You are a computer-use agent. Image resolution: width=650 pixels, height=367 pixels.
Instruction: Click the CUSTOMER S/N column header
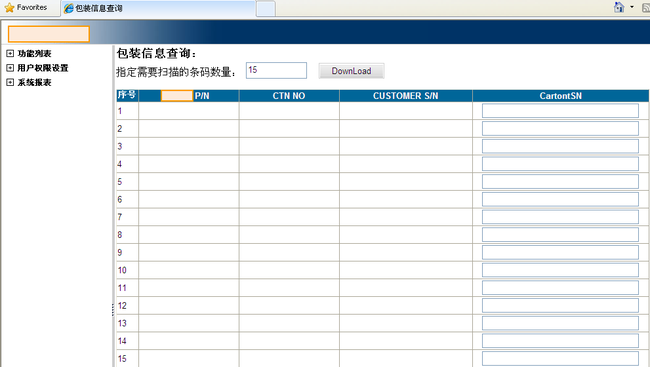(x=405, y=96)
